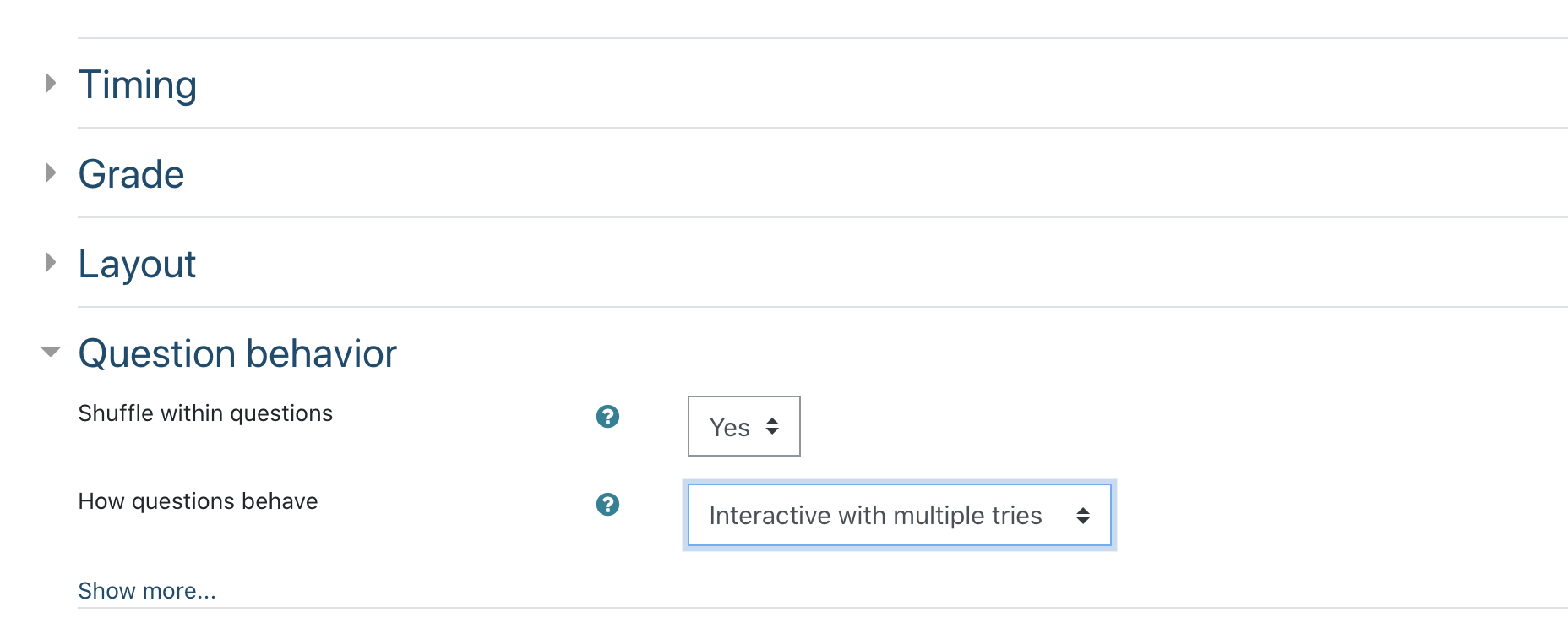Click the up-down arrows beside Yes

[772, 426]
